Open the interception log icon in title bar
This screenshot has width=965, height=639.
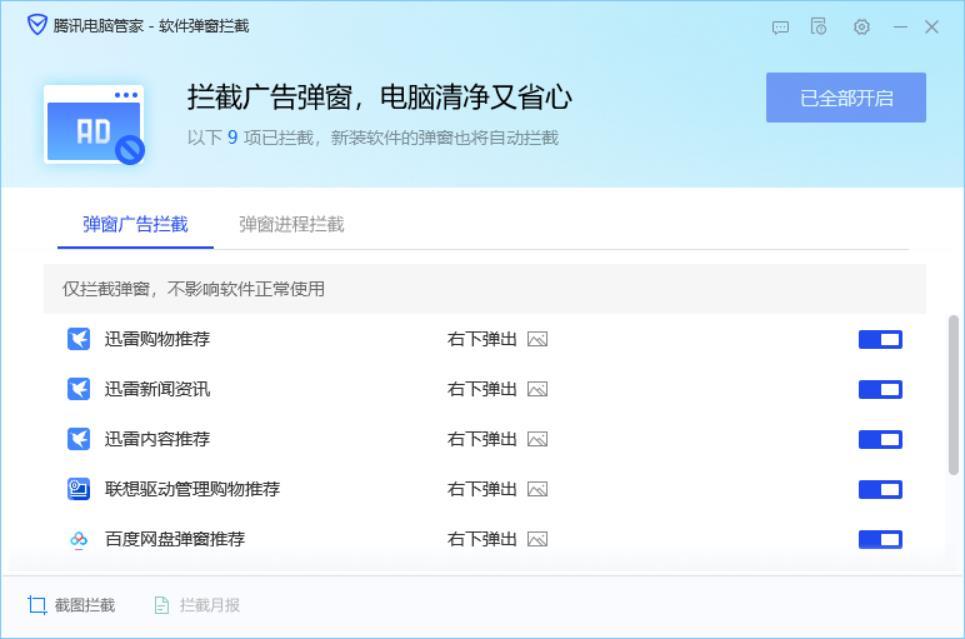click(819, 26)
